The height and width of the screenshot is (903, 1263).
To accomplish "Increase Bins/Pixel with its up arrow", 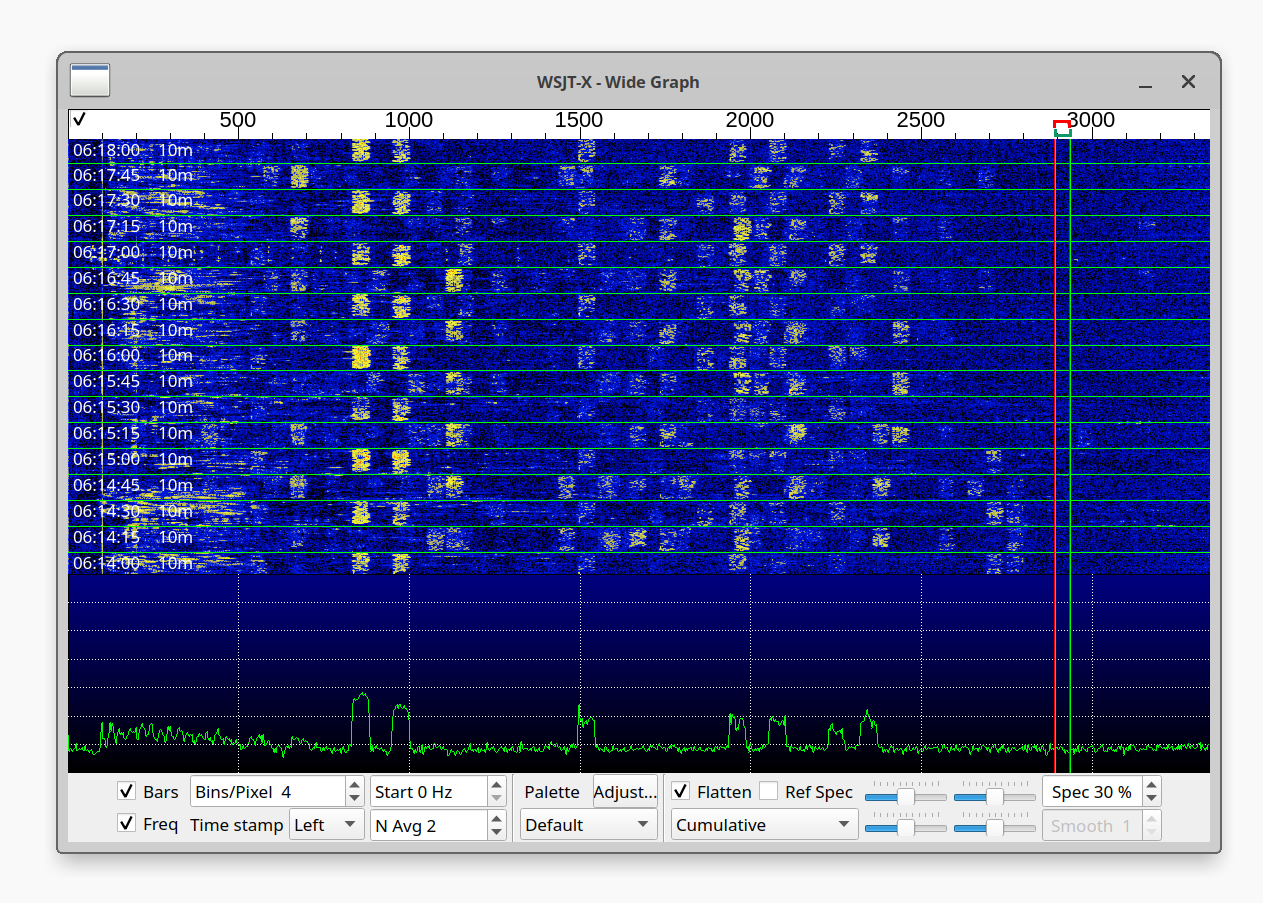I will 354,785.
